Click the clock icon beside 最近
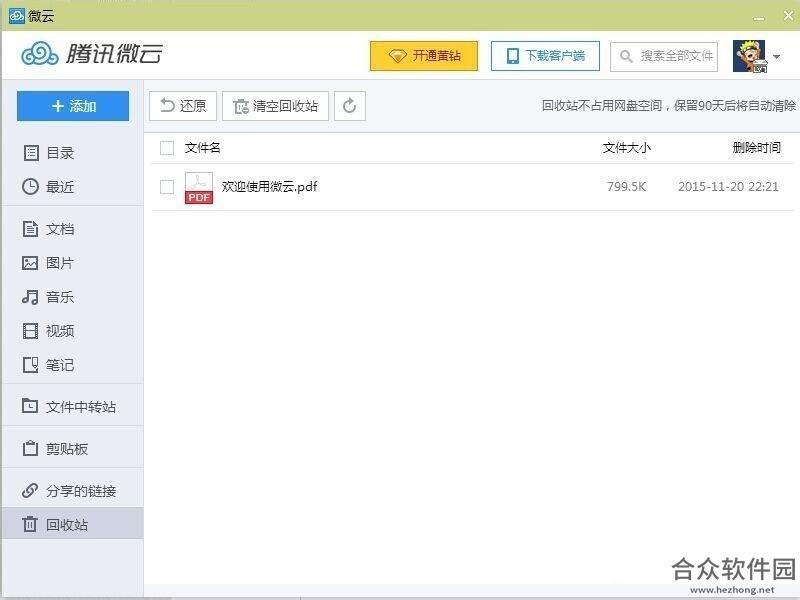 coord(30,187)
